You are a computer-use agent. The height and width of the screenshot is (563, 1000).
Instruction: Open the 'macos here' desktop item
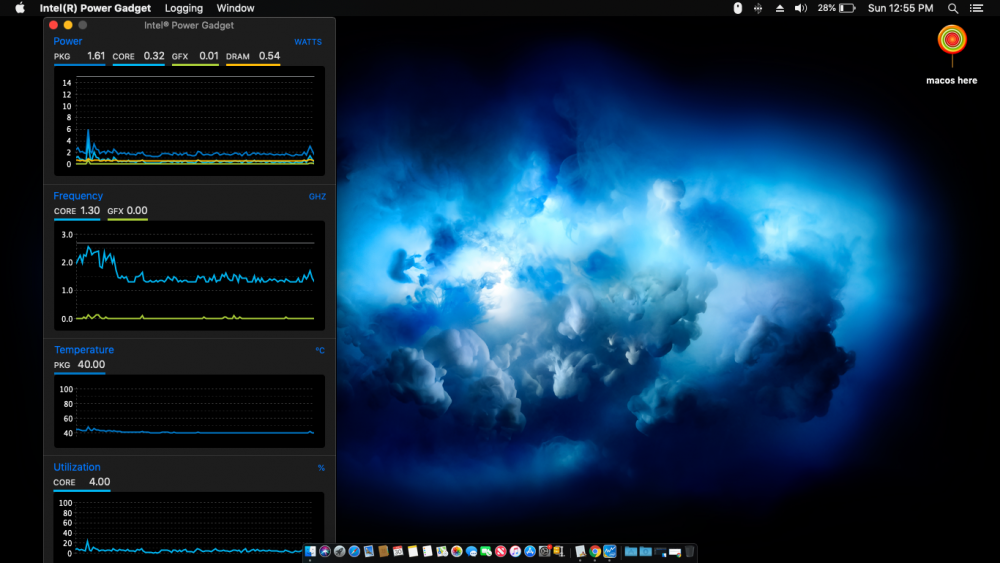(952, 54)
